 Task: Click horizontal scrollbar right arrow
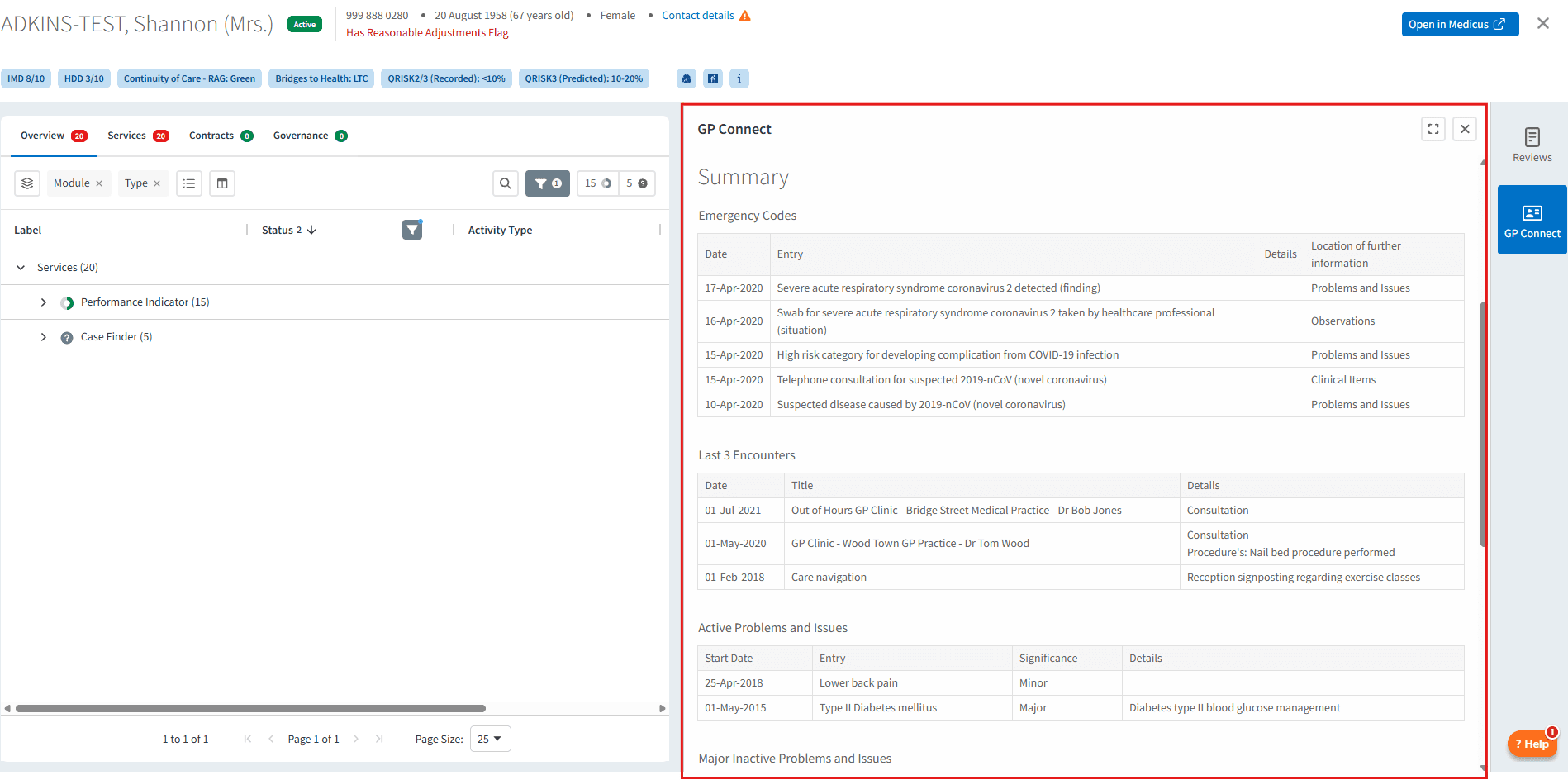(662, 708)
